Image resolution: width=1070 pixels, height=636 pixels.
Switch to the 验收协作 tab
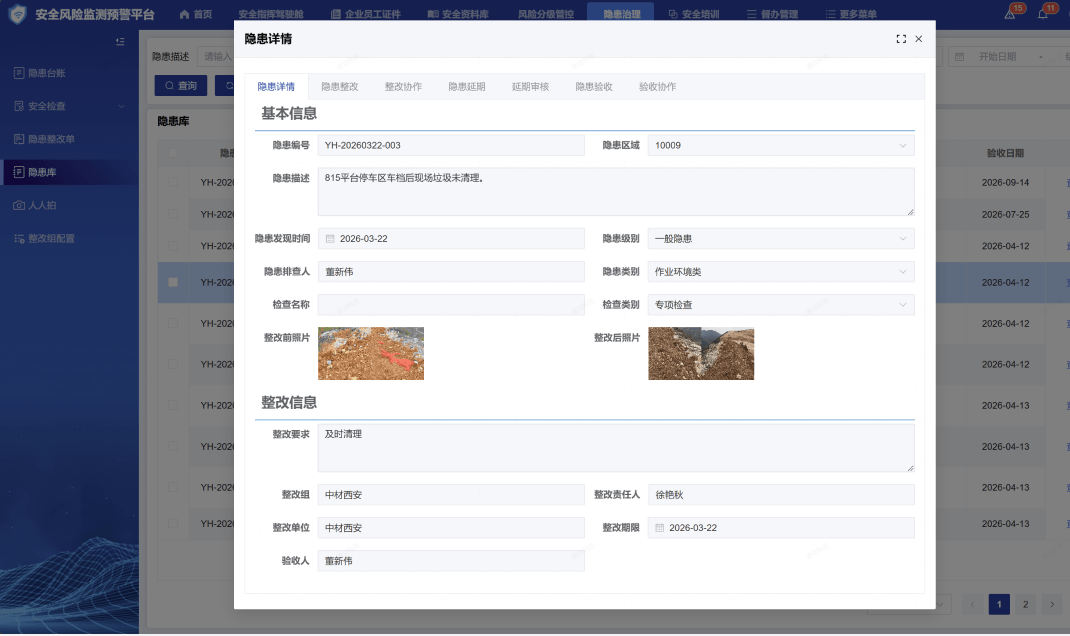pos(657,87)
